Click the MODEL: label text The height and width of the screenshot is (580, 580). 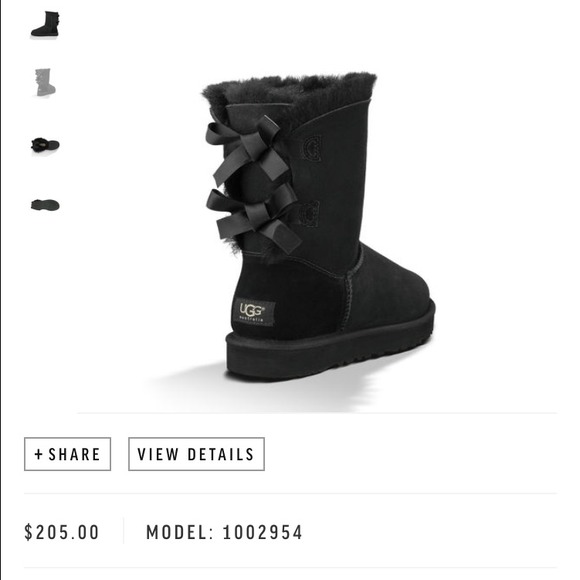click(x=180, y=532)
